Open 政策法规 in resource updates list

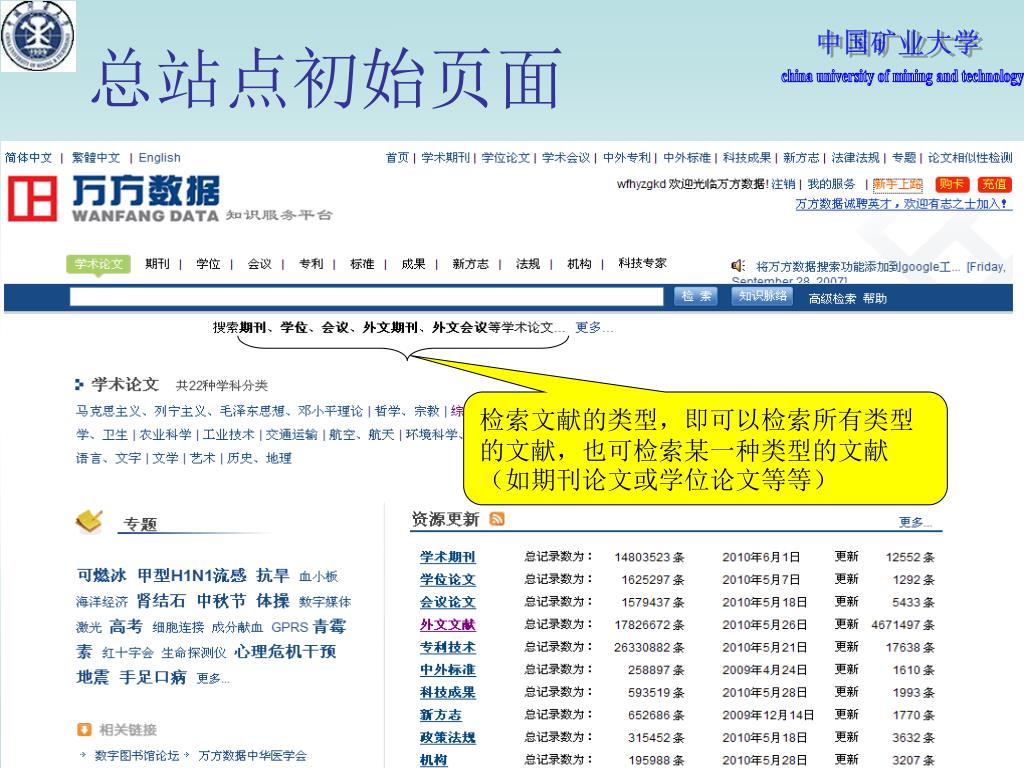pos(448,737)
